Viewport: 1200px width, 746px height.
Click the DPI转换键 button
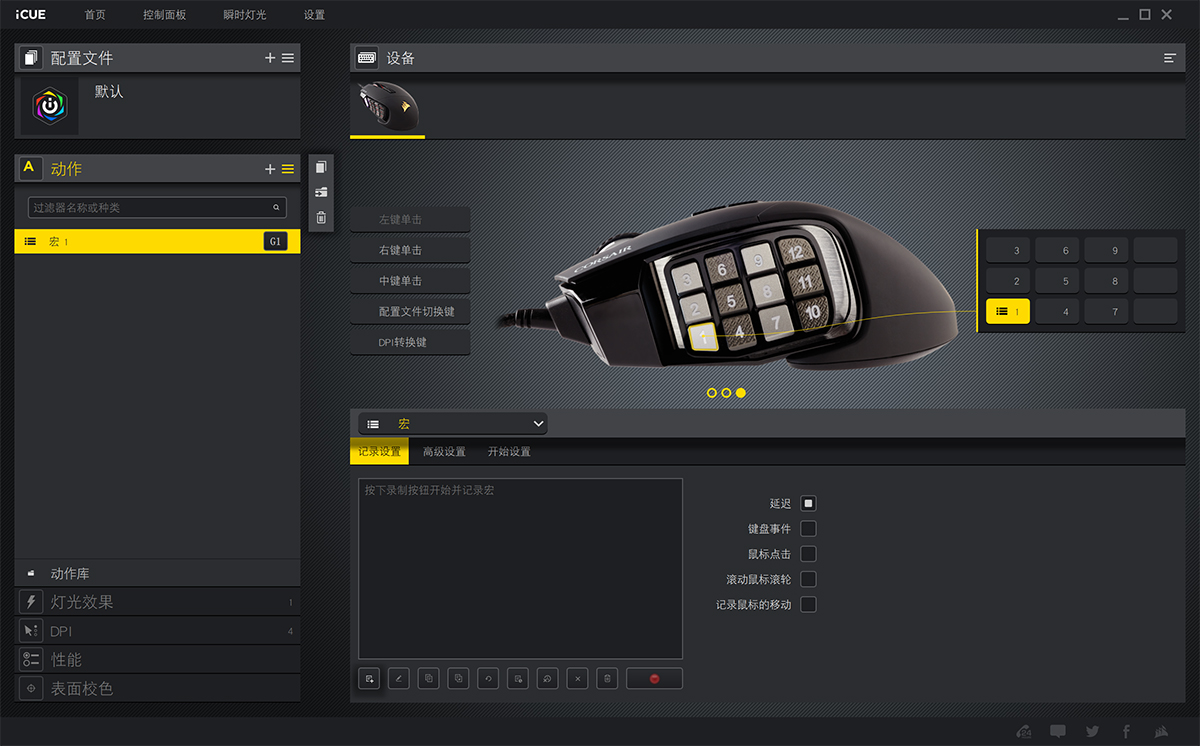[x=410, y=342]
